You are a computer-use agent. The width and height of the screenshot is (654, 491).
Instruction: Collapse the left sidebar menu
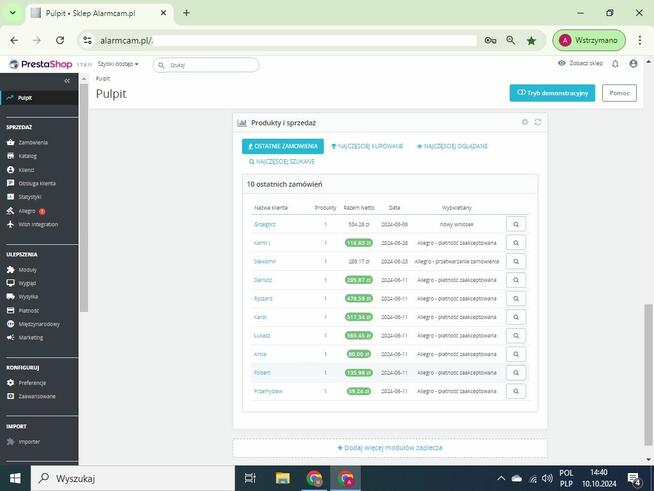click(x=67, y=80)
